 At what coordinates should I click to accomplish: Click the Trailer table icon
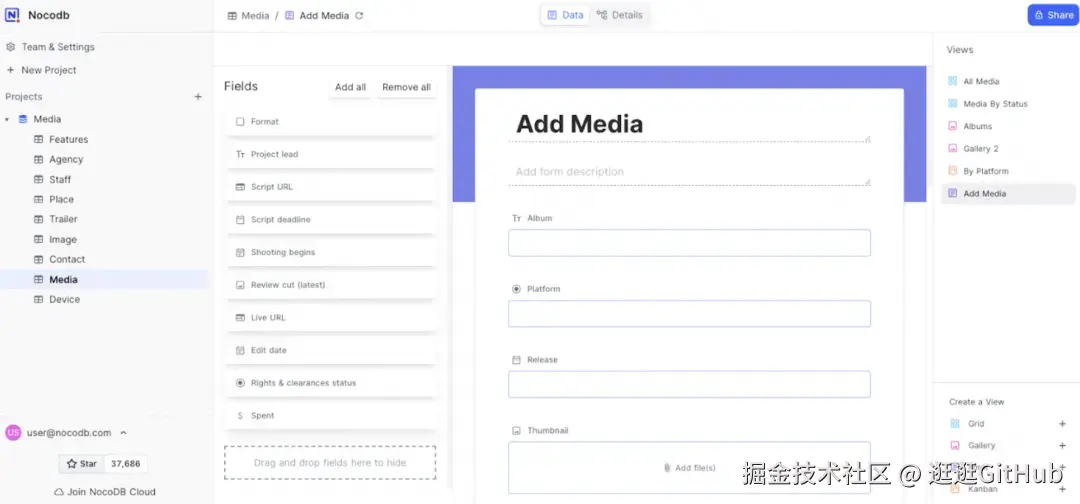coord(39,219)
